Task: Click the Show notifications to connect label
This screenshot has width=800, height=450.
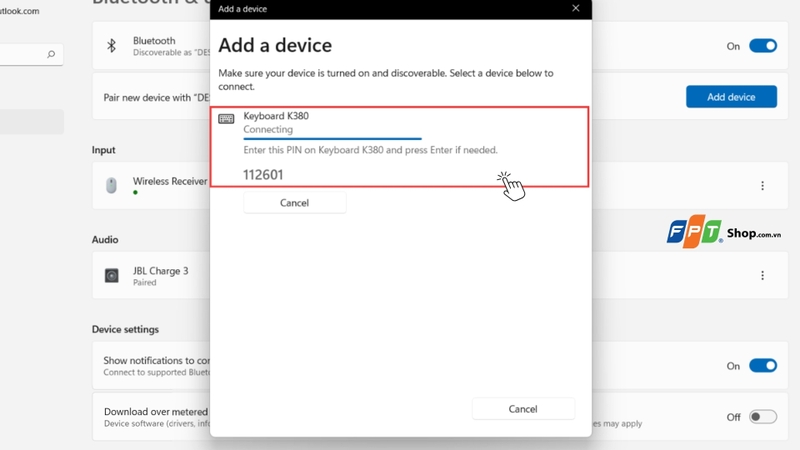Action: 156,361
